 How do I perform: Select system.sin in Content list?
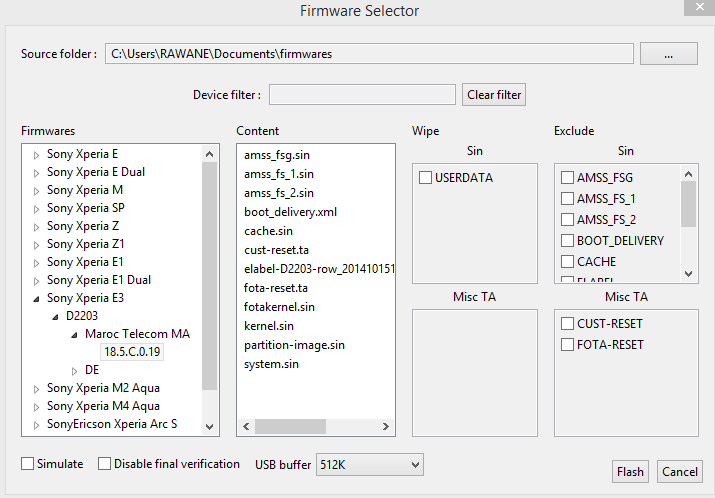(271, 364)
